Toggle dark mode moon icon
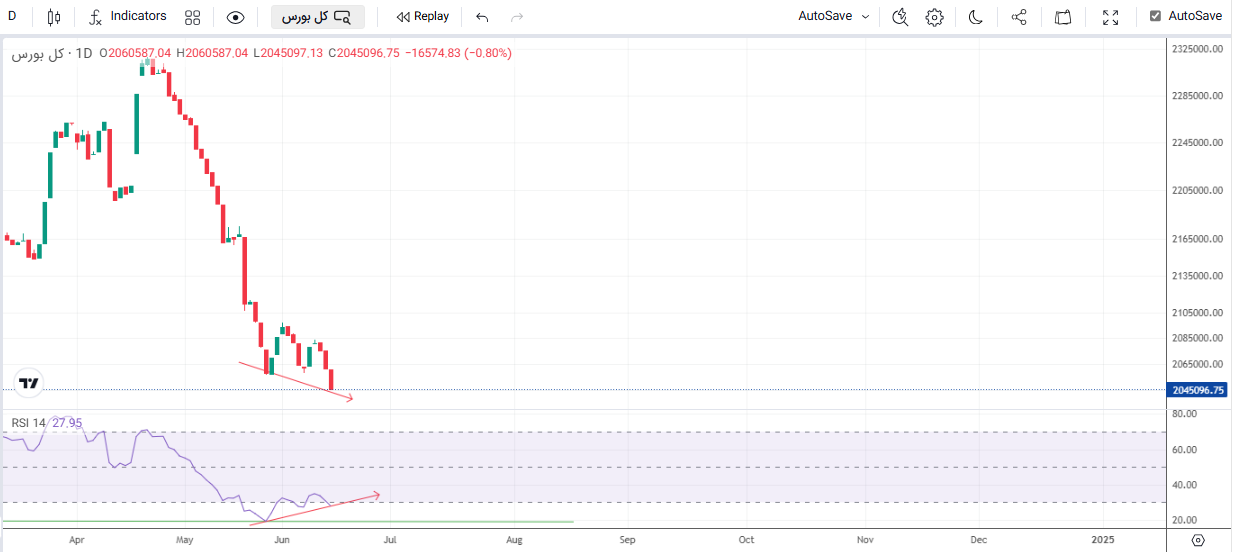This screenshot has height=552, width=1233. [976, 17]
